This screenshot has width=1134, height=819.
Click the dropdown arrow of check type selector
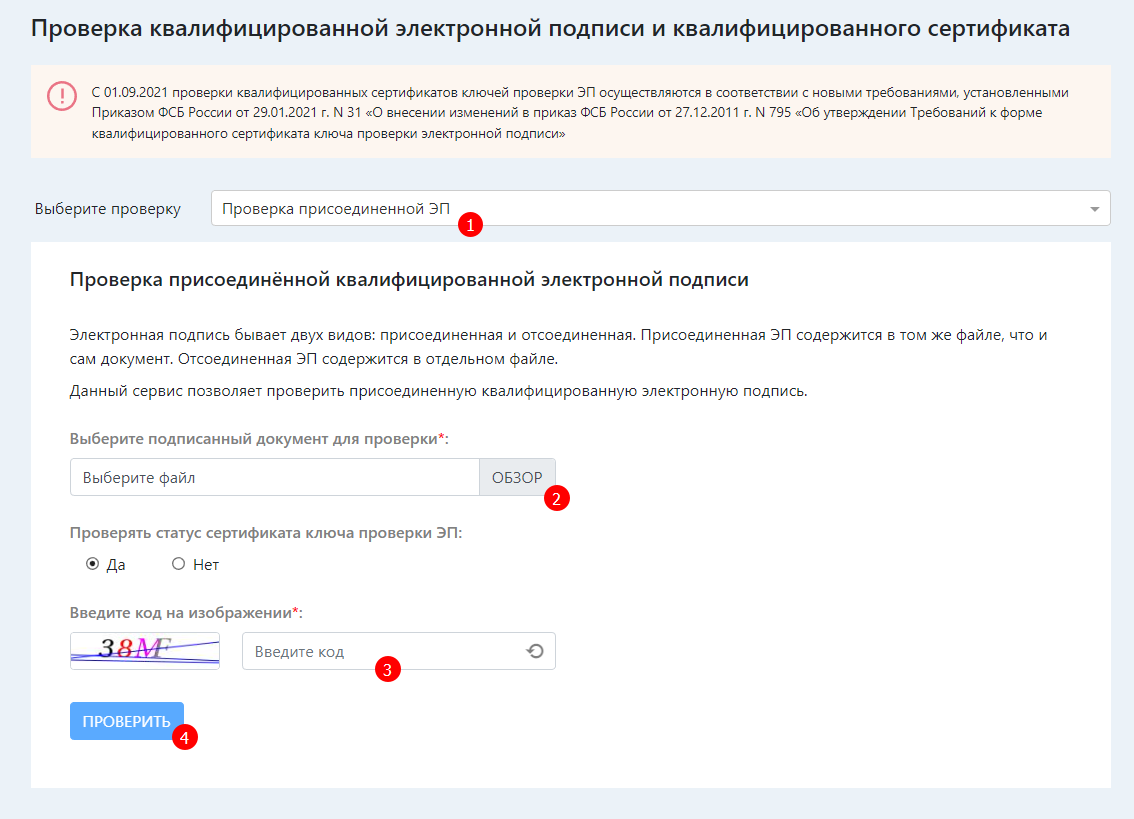pos(1094,209)
